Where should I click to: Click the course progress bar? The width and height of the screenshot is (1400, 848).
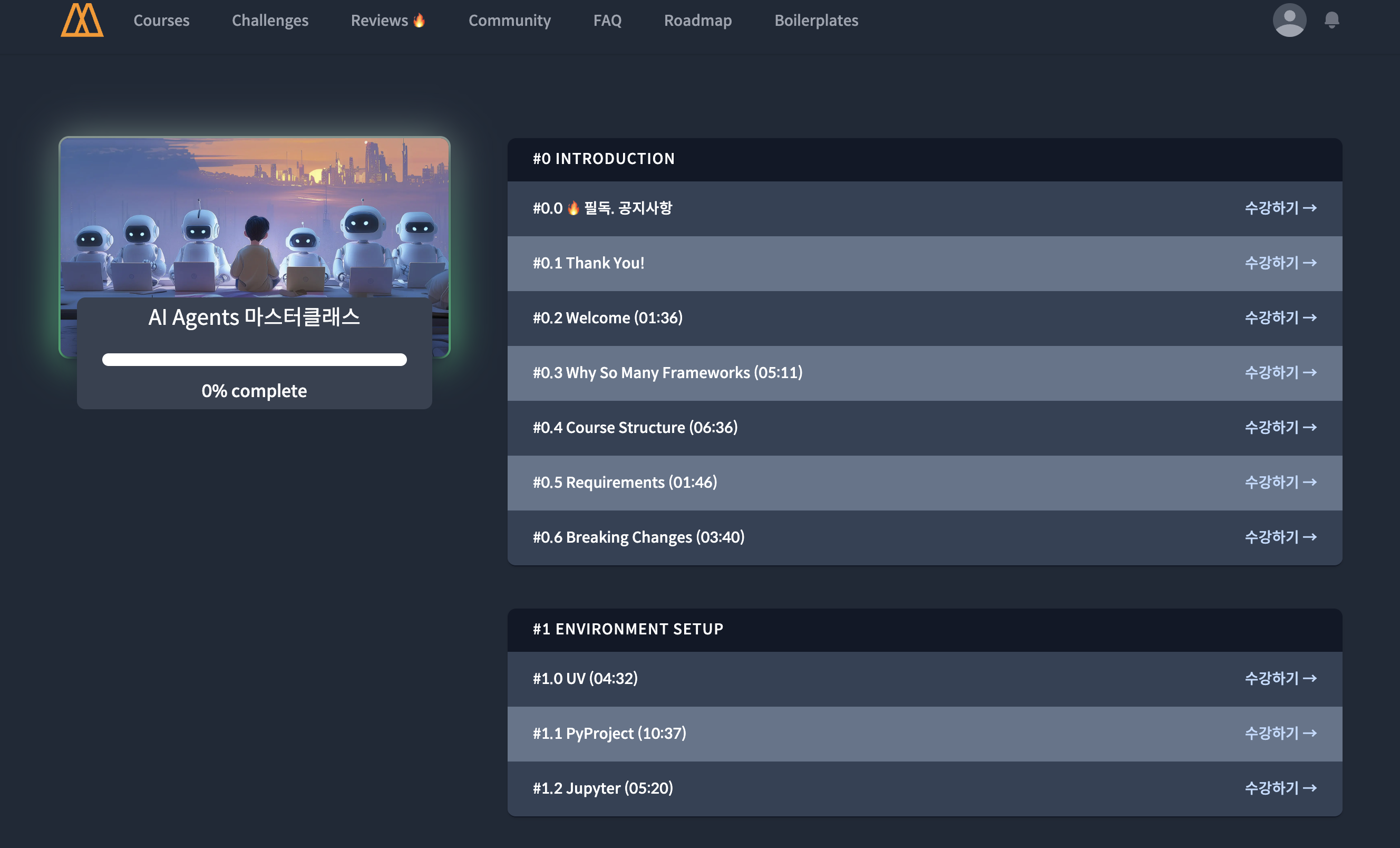coord(254,360)
